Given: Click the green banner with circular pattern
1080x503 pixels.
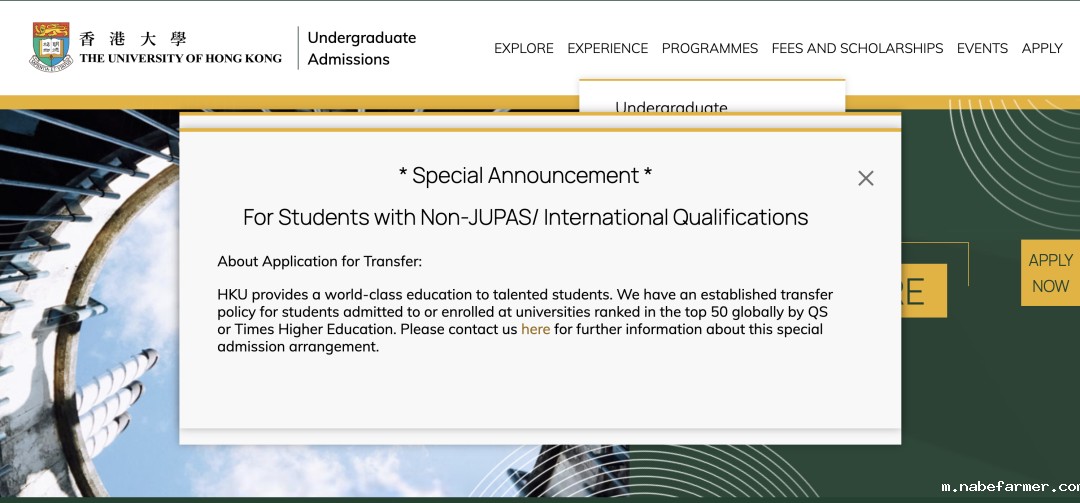Looking at the screenshot, I should (990, 400).
